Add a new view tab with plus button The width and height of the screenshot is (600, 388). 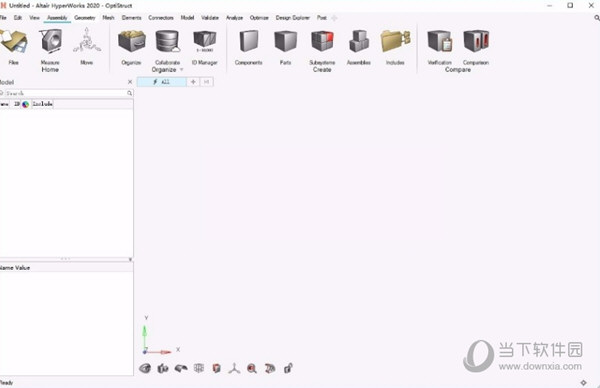(x=193, y=82)
